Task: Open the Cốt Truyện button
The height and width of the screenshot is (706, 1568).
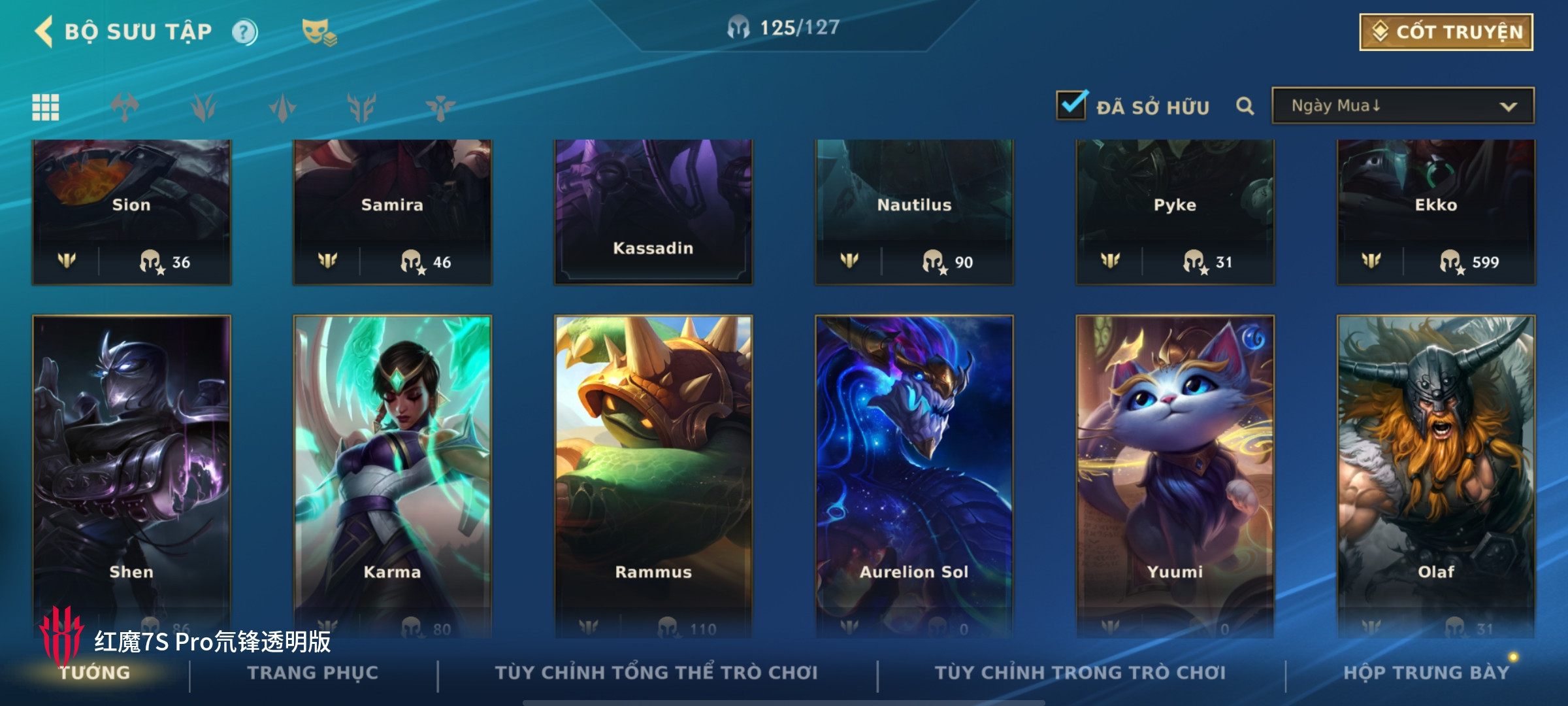Action: pyautogui.click(x=1446, y=32)
